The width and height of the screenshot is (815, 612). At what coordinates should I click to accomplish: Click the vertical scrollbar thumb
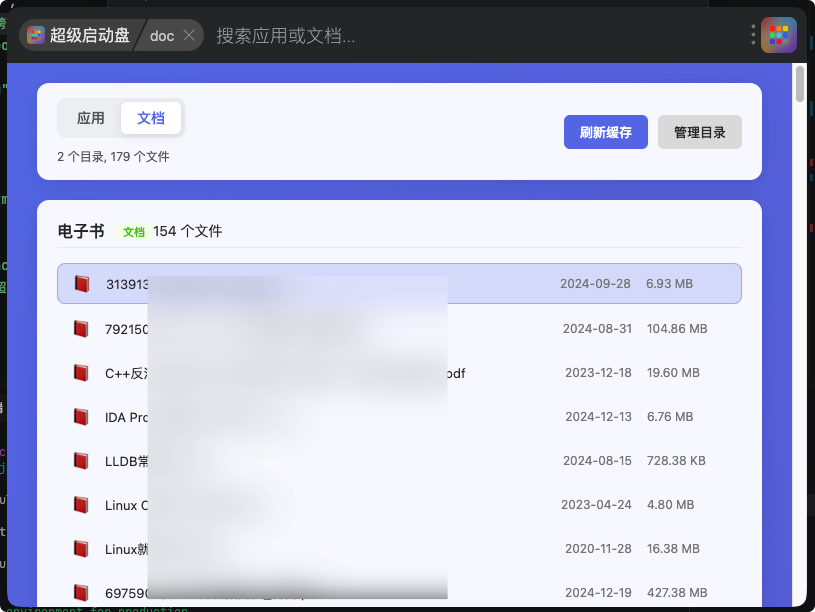coord(799,84)
